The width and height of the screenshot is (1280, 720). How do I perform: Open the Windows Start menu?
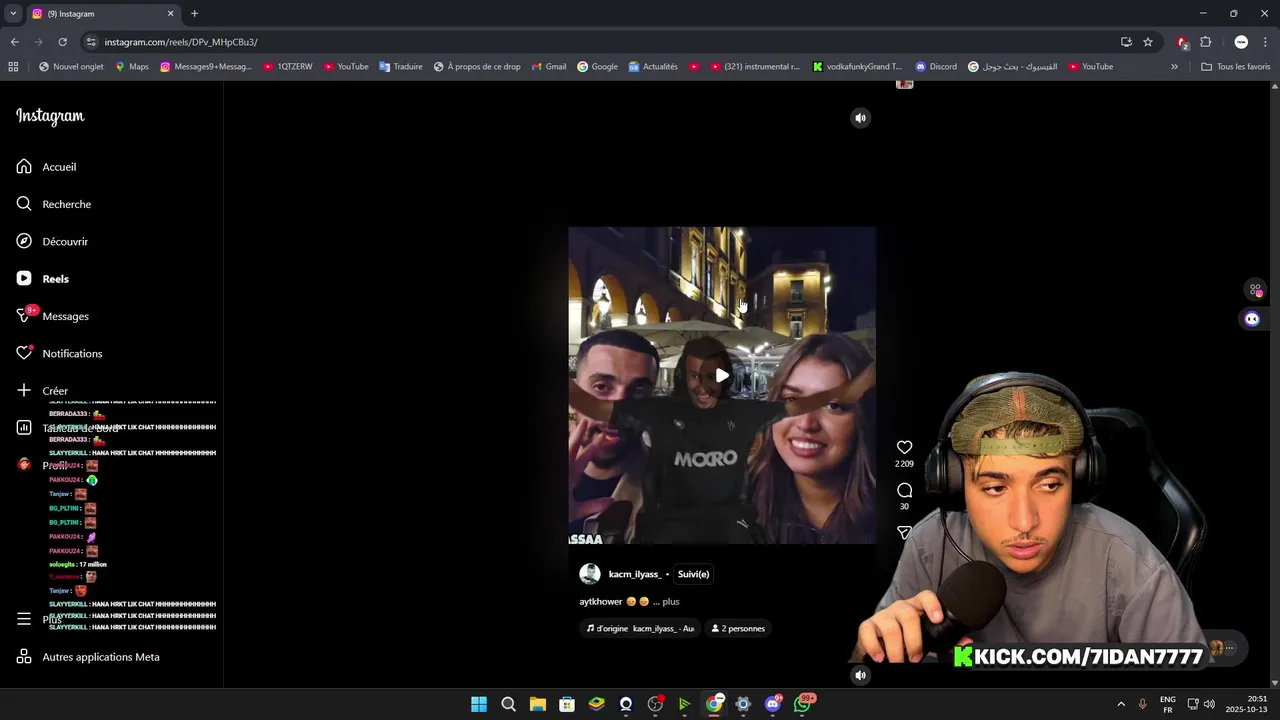pyautogui.click(x=479, y=704)
